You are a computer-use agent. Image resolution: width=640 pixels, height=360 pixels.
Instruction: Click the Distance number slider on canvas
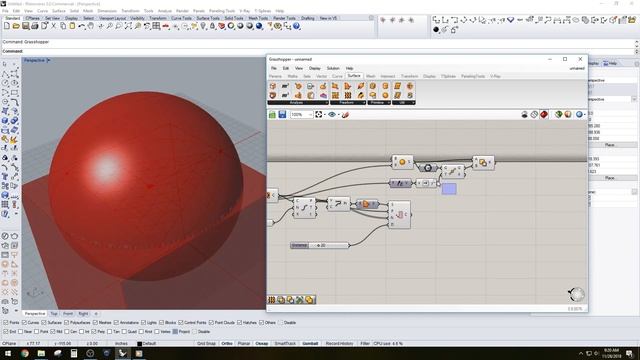pos(320,245)
